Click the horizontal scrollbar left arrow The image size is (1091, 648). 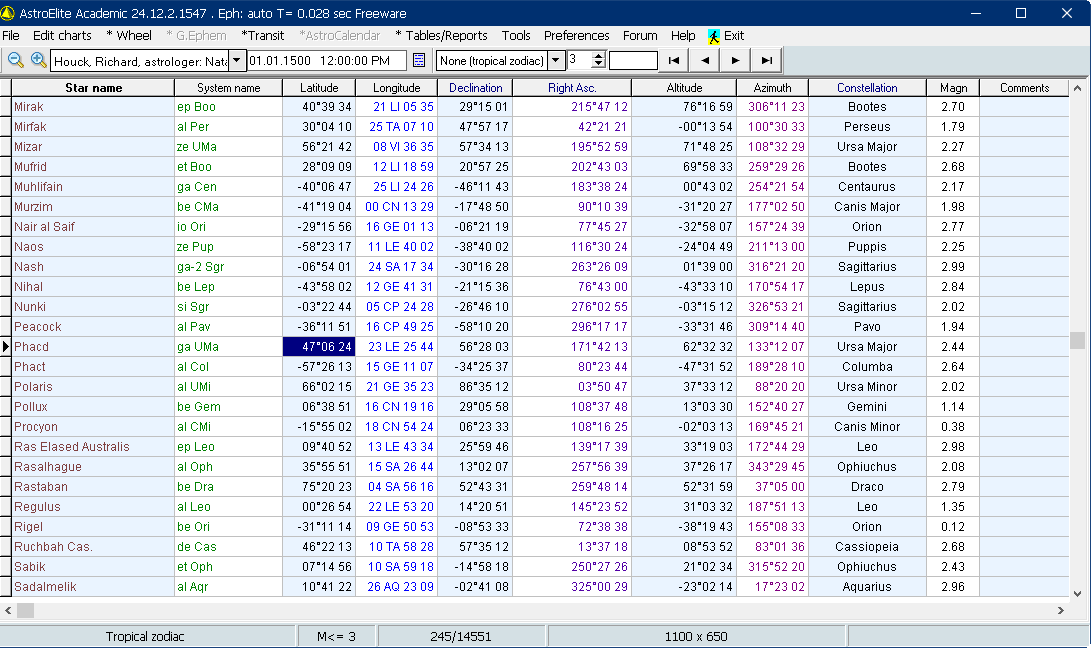pos(8,610)
